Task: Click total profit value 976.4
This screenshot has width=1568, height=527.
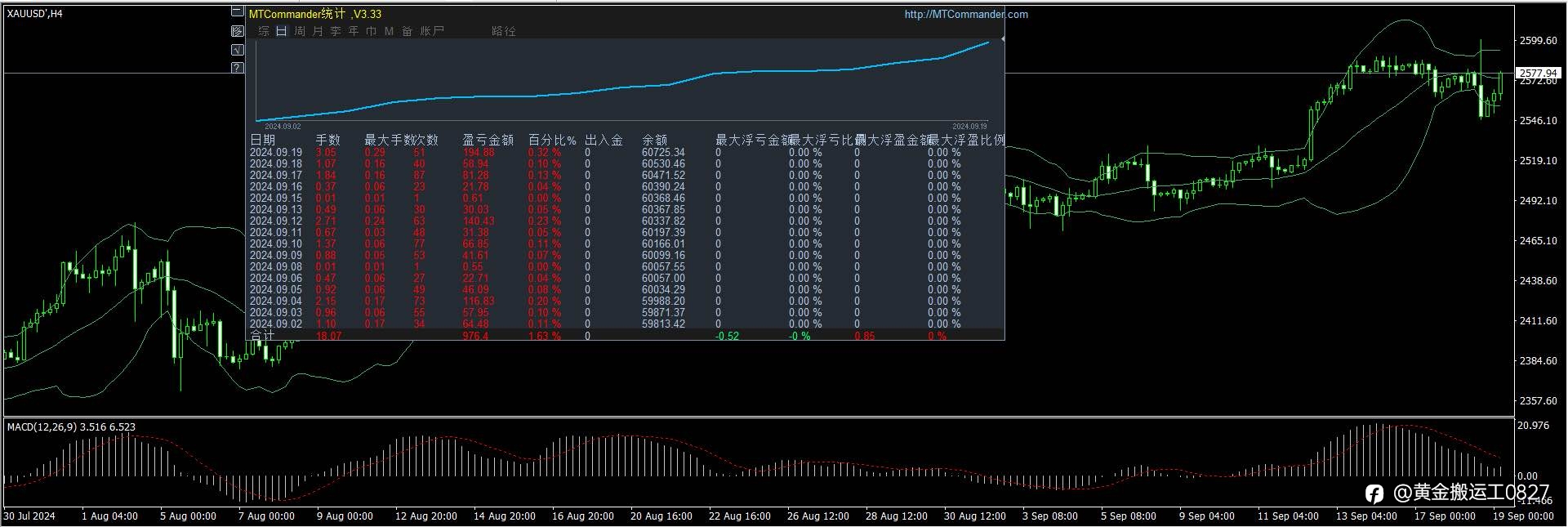Action: [475, 336]
